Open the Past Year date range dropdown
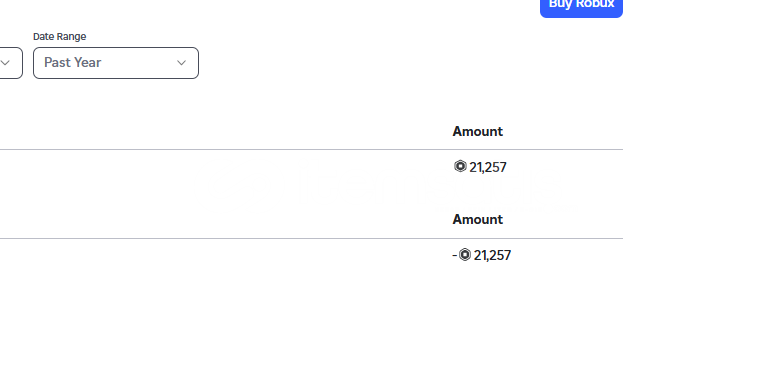This screenshot has width=772, height=372. pyautogui.click(x=116, y=63)
